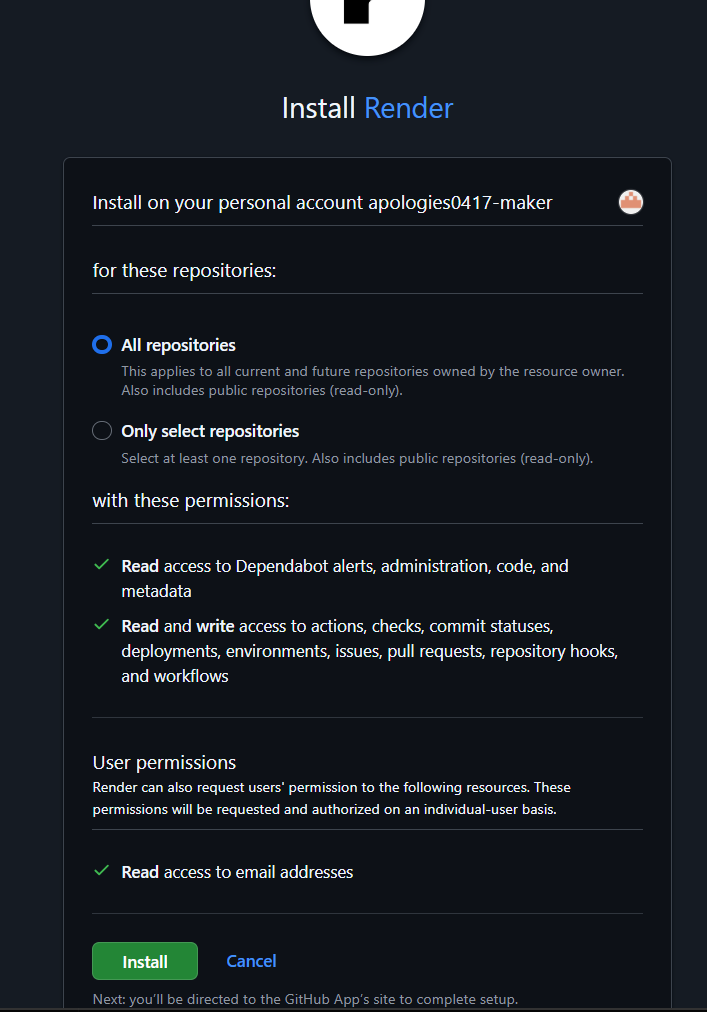
Task: Click the User permissions heading
Action: coord(164,763)
